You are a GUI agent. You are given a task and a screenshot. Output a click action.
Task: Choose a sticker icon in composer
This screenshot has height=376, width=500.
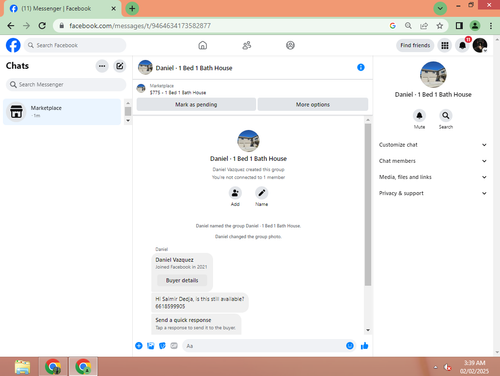pos(162,346)
